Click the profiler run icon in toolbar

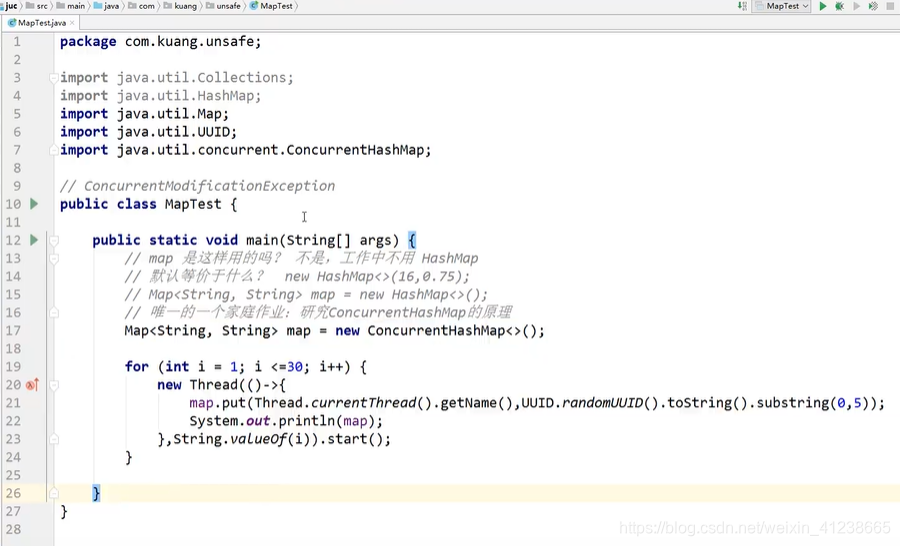pyautogui.click(x=873, y=6)
